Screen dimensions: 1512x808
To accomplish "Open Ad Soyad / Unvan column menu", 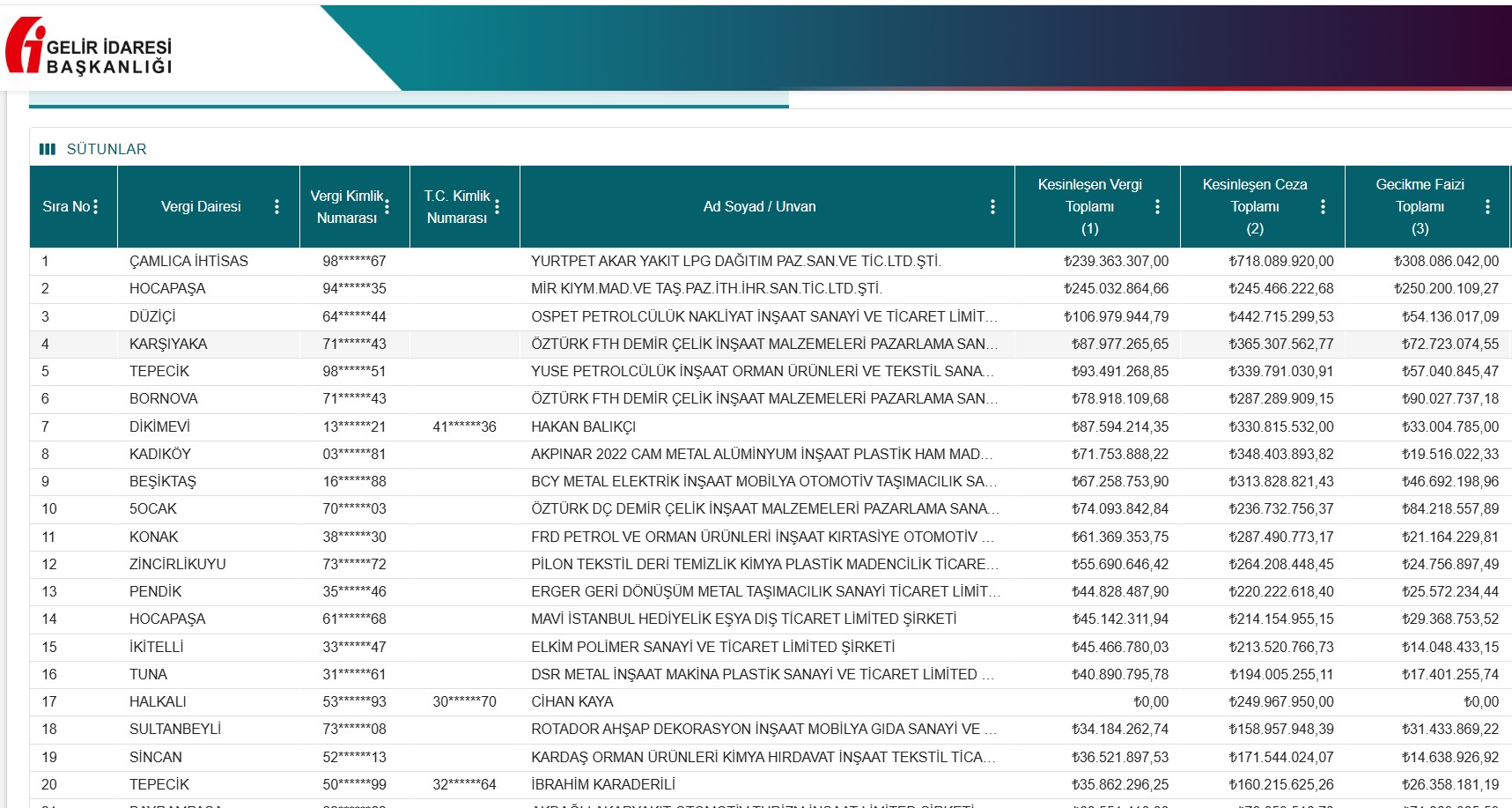I will pyautogui.click(x=992, y=206).
